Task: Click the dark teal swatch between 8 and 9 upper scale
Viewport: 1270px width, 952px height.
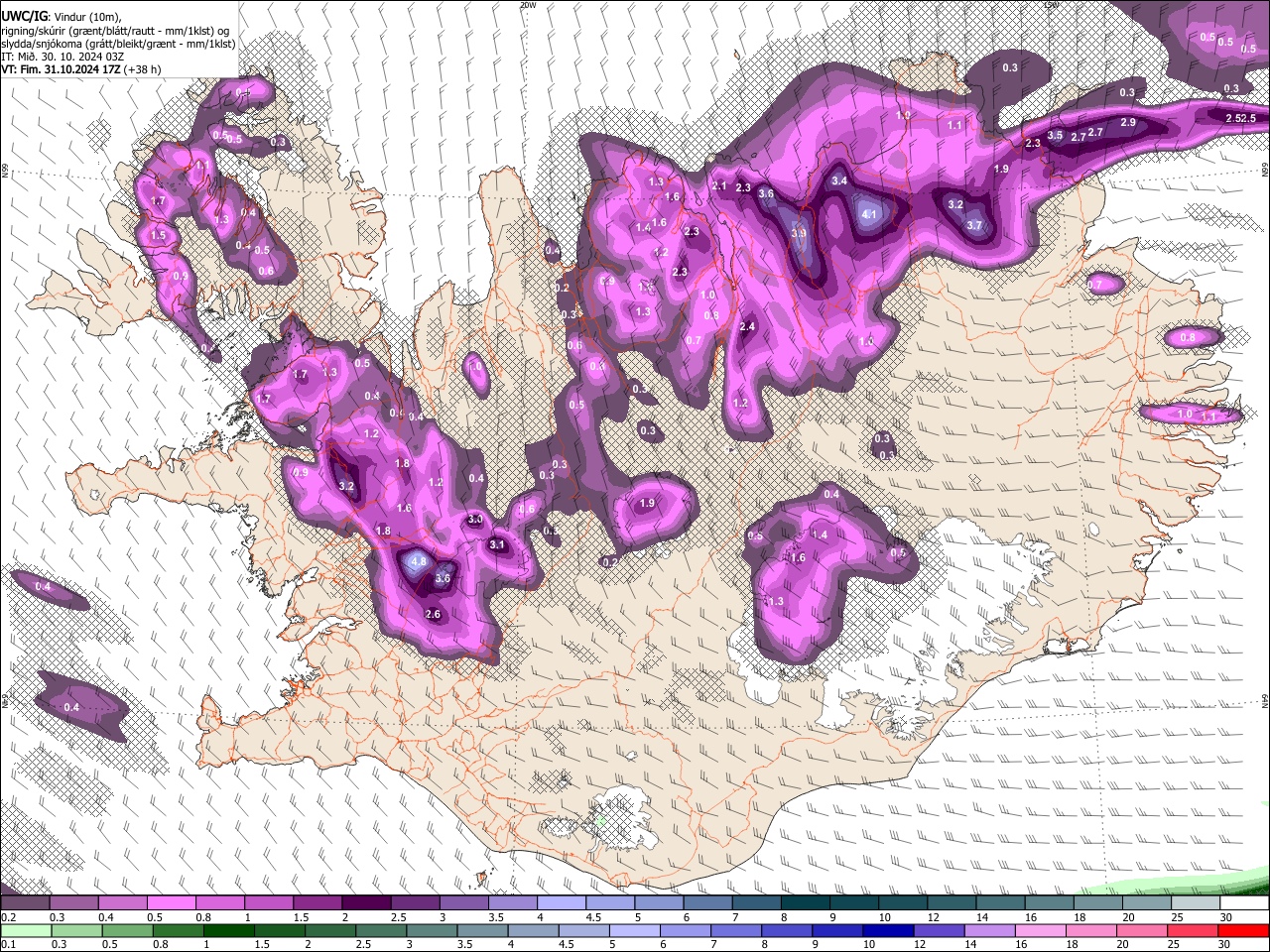Action: click(805, 903)
